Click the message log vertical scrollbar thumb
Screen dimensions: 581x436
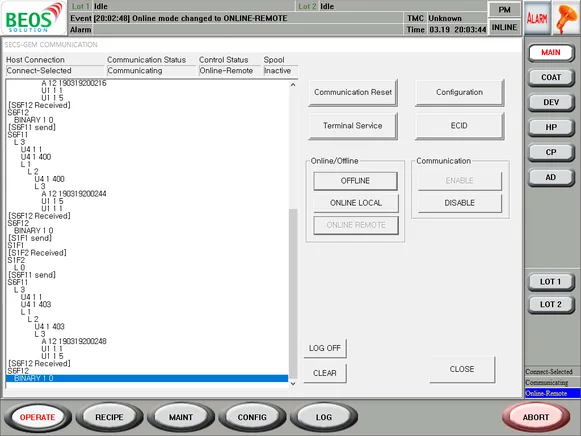[293, 294]
